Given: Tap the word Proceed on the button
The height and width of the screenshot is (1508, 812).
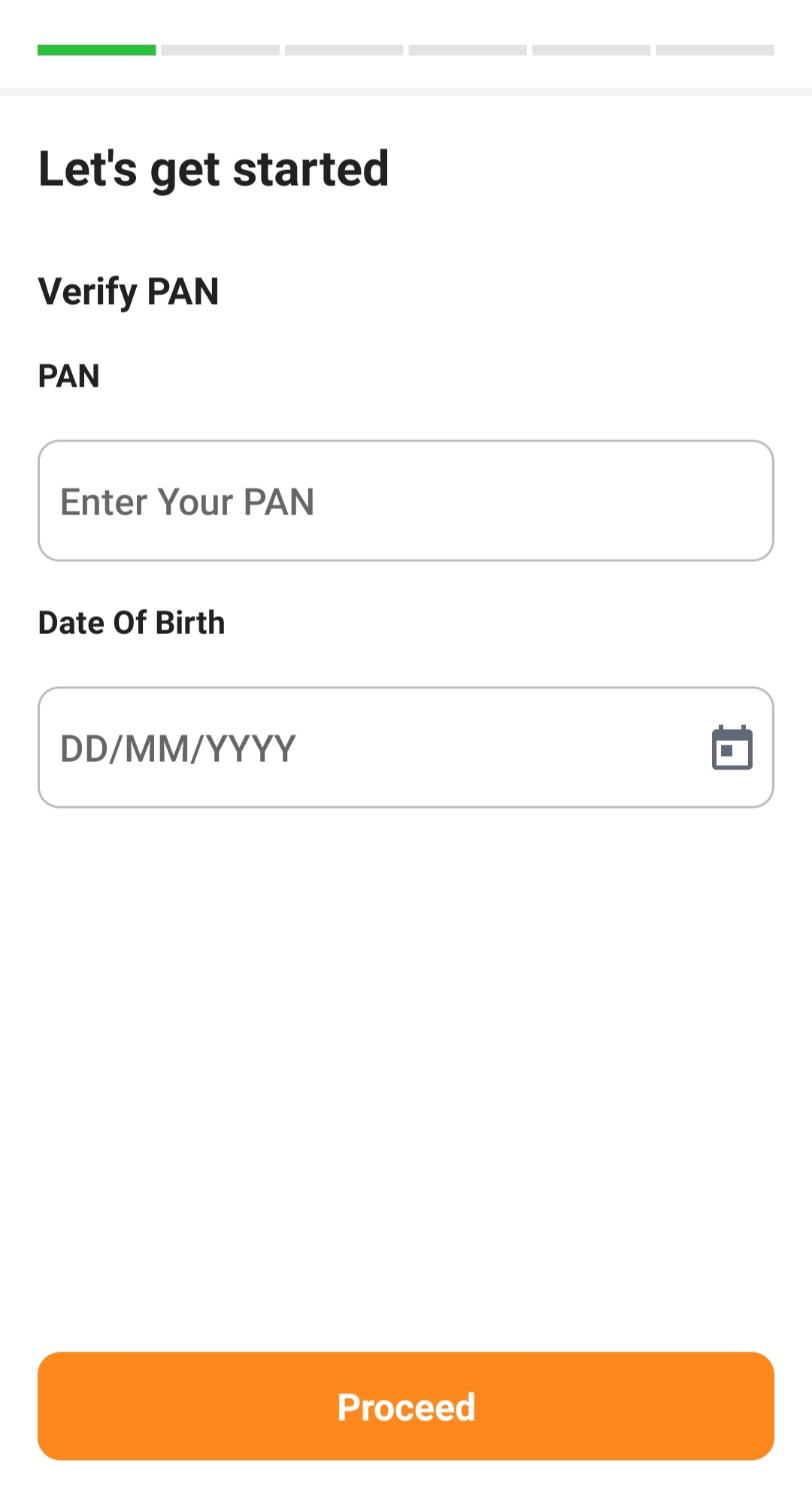Looking at the screenshot, I should 406,1406.
